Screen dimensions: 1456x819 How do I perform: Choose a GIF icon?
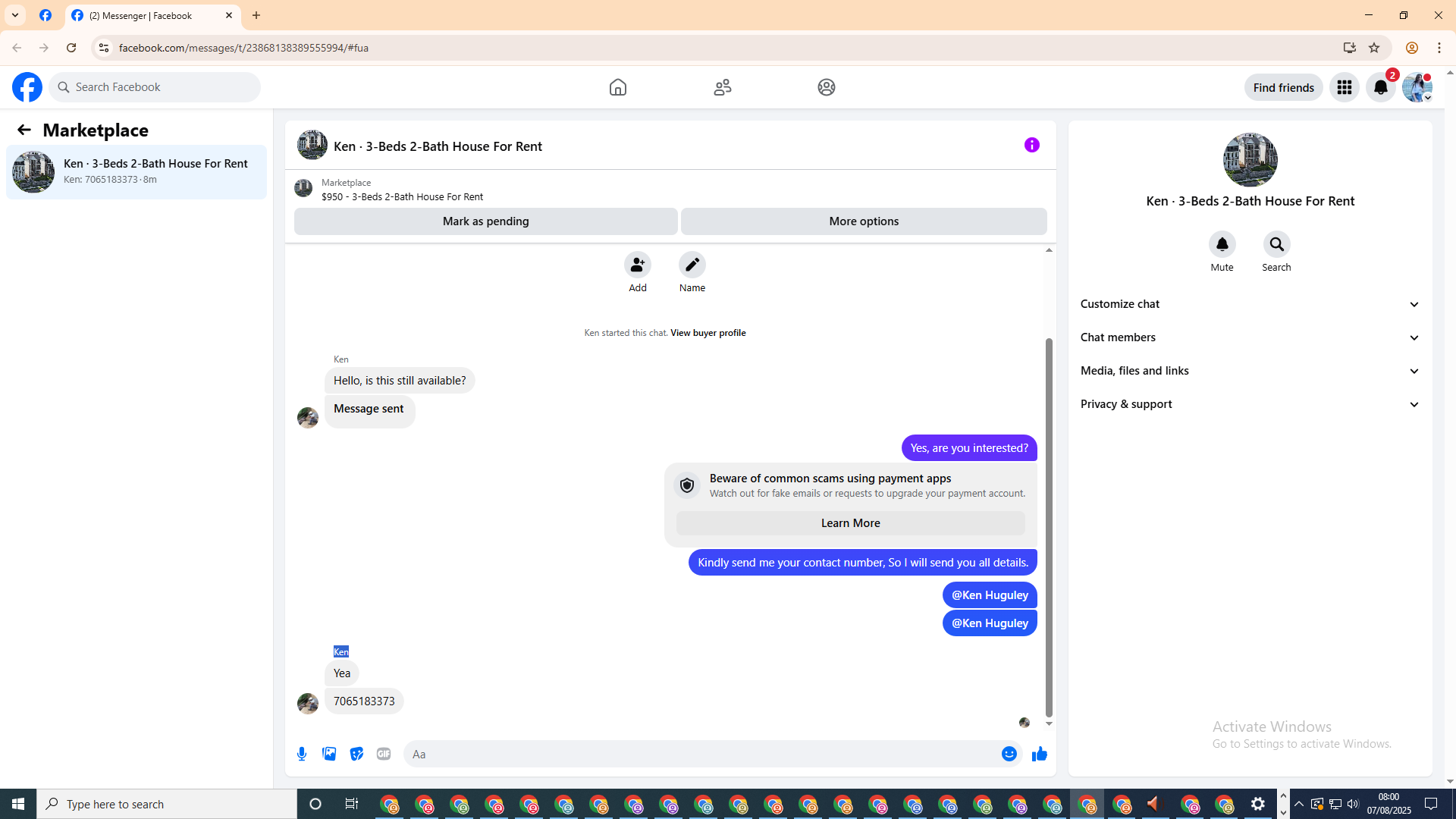coord(384,754)
